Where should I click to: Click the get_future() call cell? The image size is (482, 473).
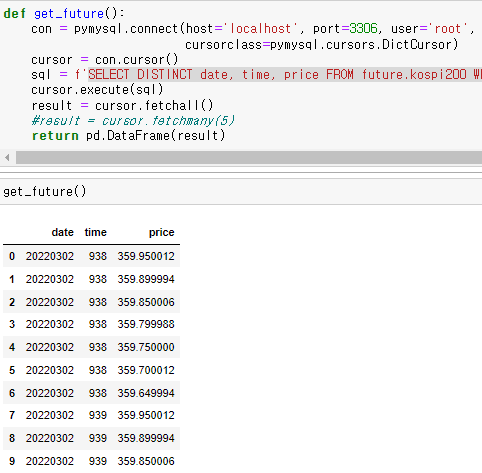pyautogui.click(x=241, y=192)
